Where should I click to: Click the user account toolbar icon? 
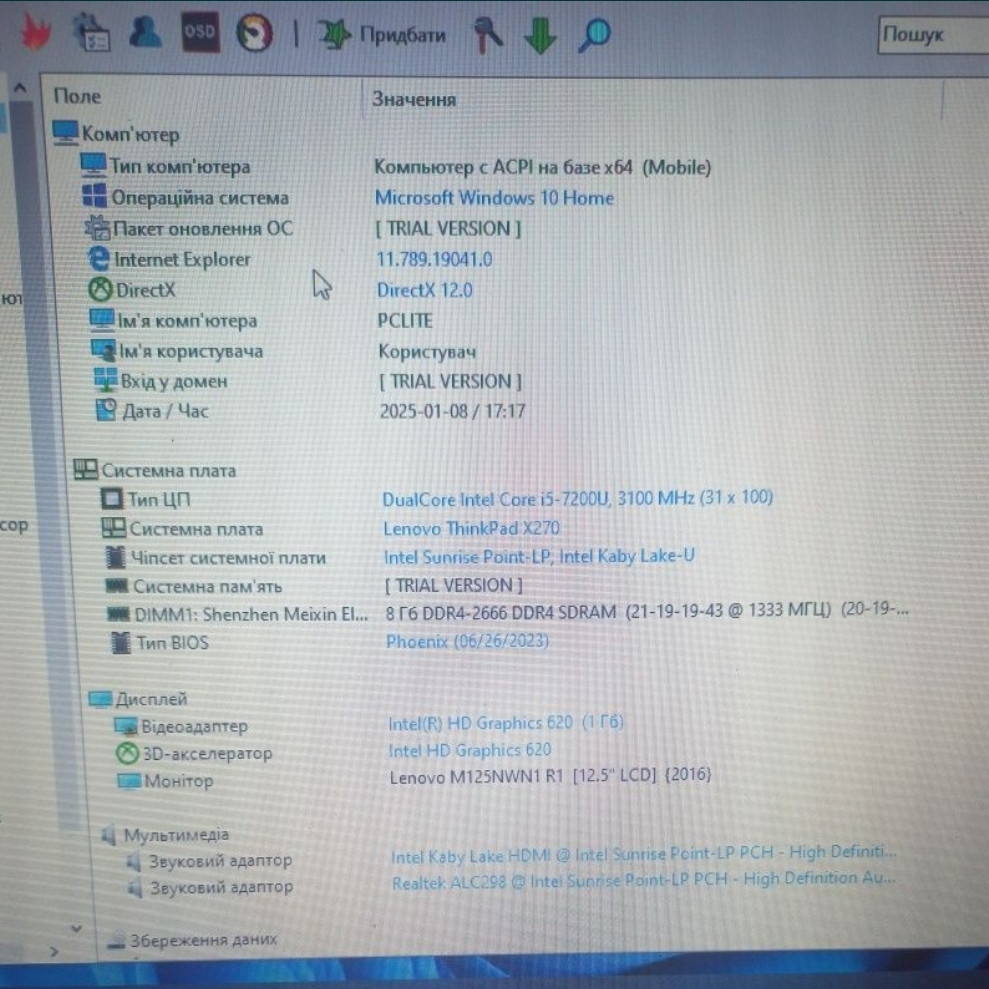[146, 32]
